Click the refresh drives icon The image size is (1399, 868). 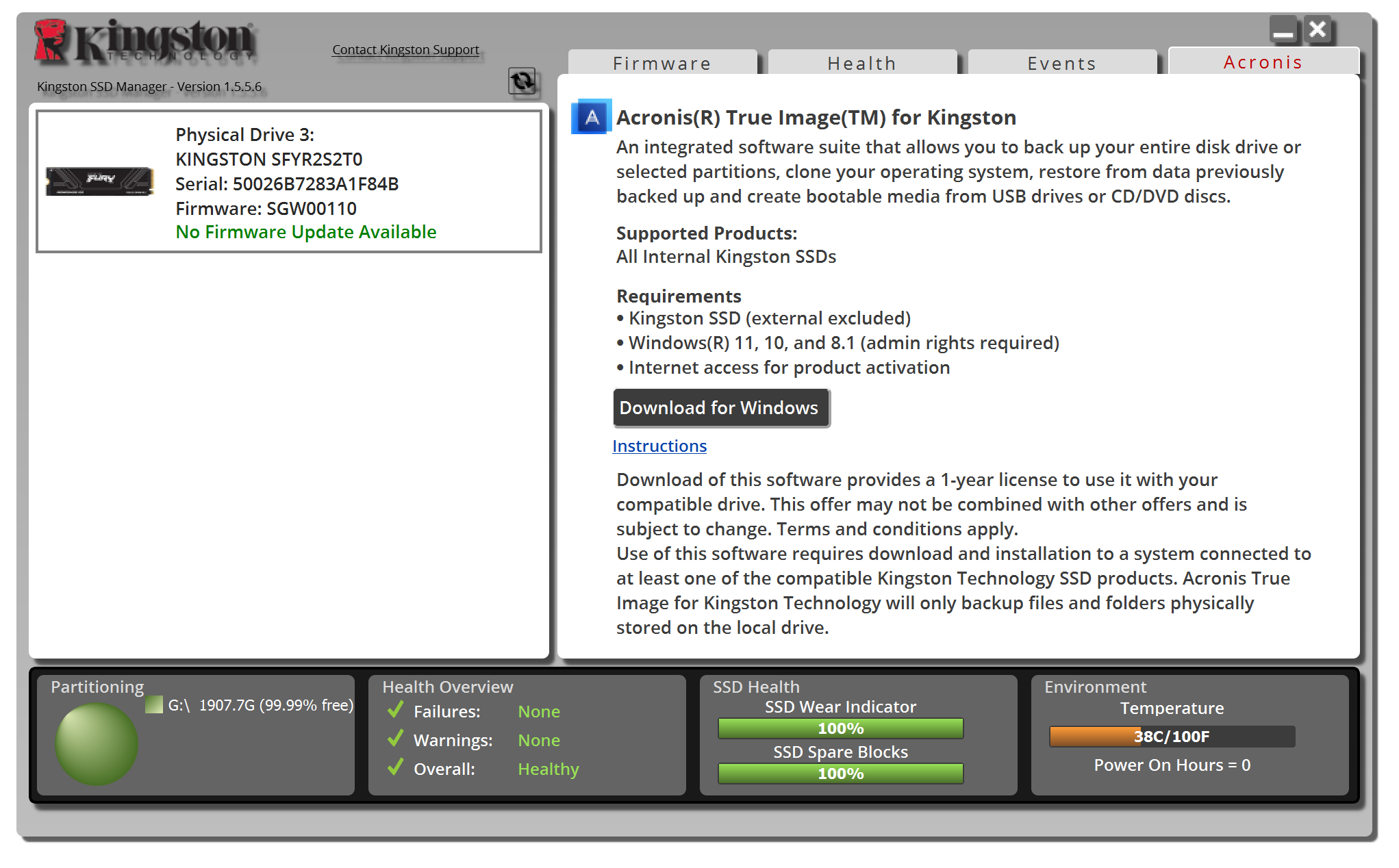pos(523,81)
